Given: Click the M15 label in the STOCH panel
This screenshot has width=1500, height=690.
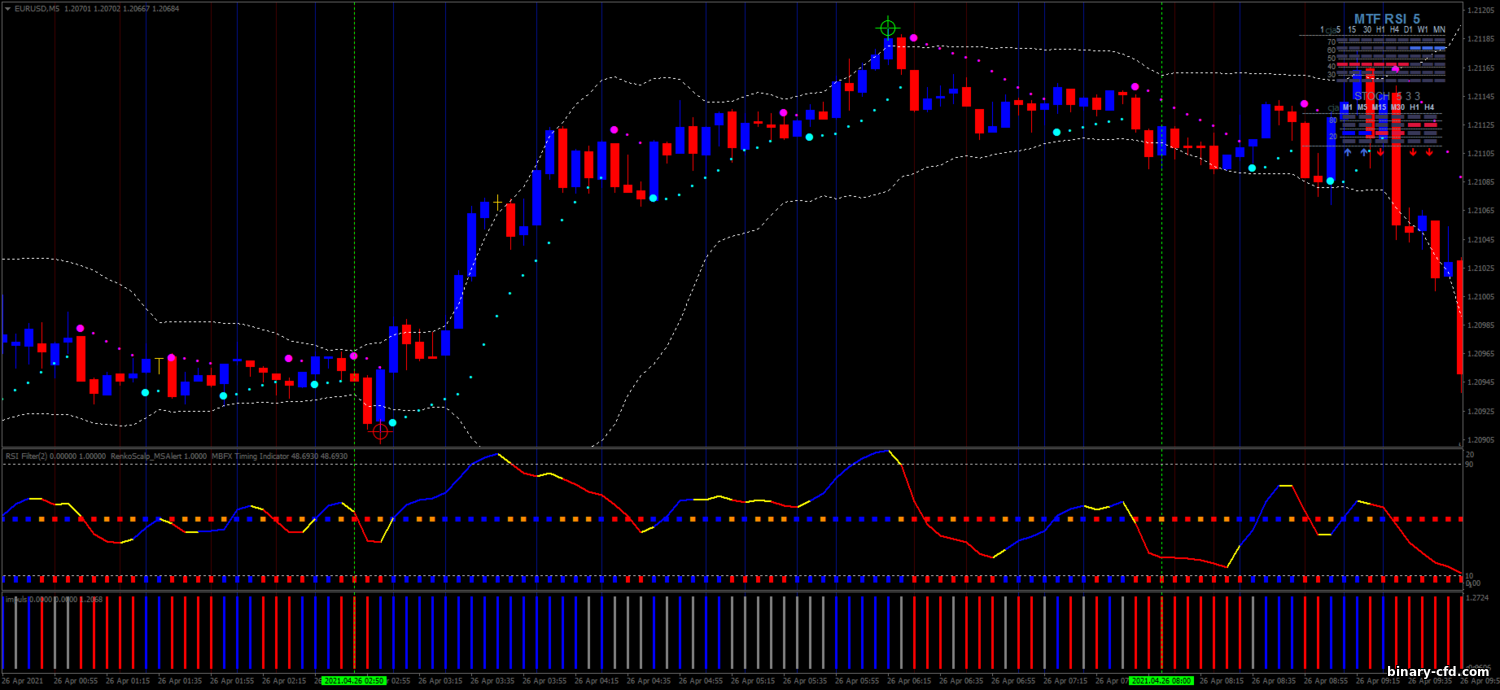Looking at the screenshot, I should tap(1379, 107).
